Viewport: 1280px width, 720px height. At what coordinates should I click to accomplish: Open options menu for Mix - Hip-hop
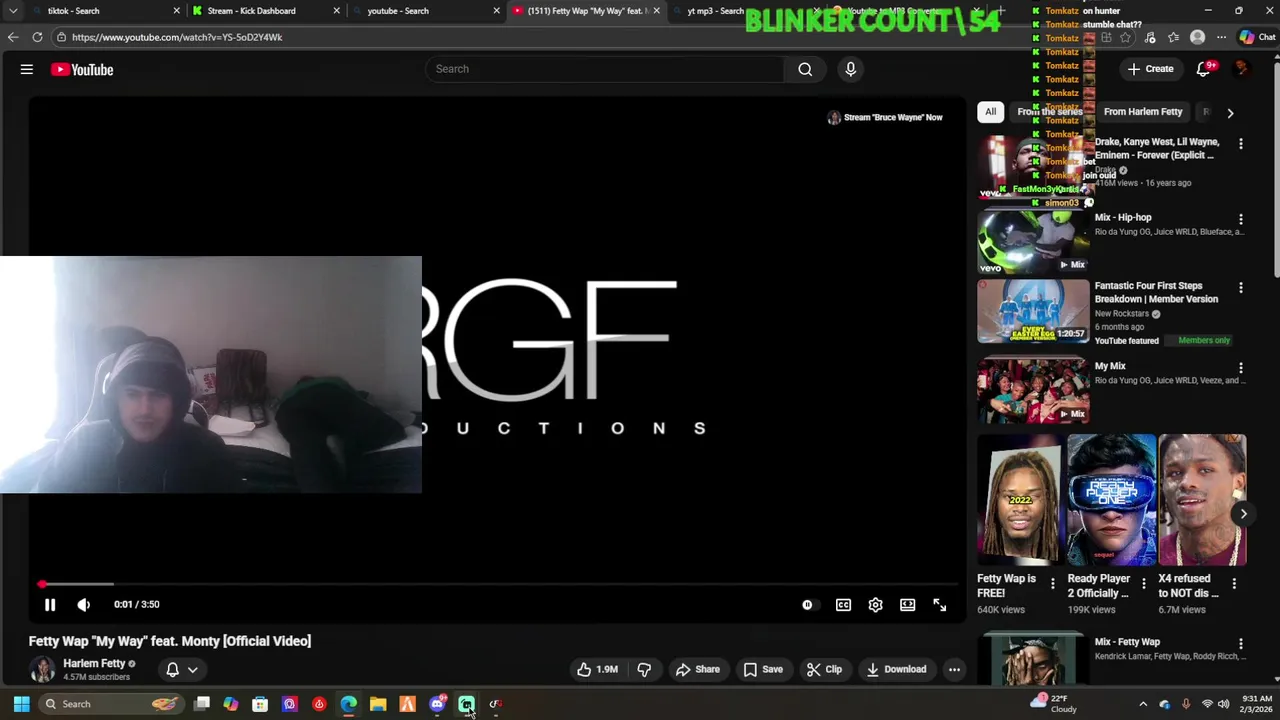(1241, 219)
